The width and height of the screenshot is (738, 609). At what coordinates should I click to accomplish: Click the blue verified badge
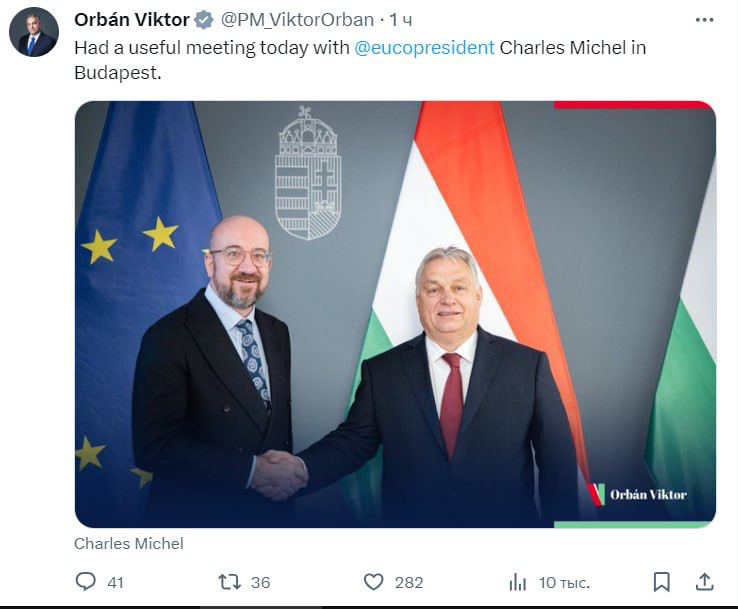point(203,20)
